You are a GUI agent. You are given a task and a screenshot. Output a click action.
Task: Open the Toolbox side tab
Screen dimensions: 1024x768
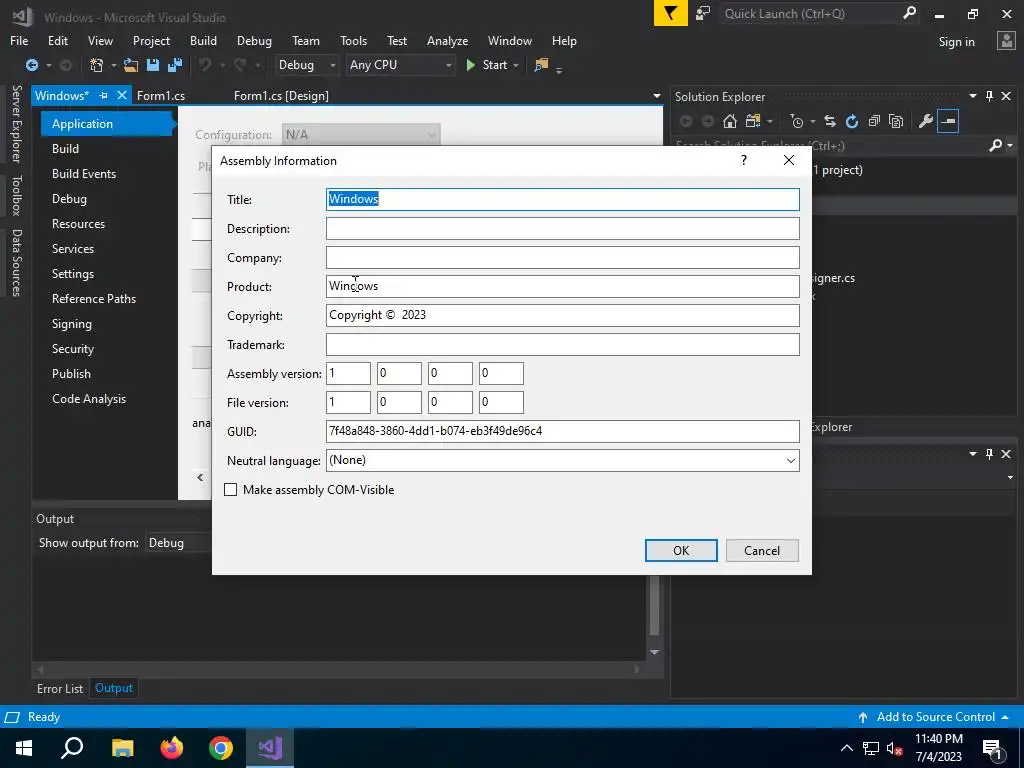click(16, 195)
